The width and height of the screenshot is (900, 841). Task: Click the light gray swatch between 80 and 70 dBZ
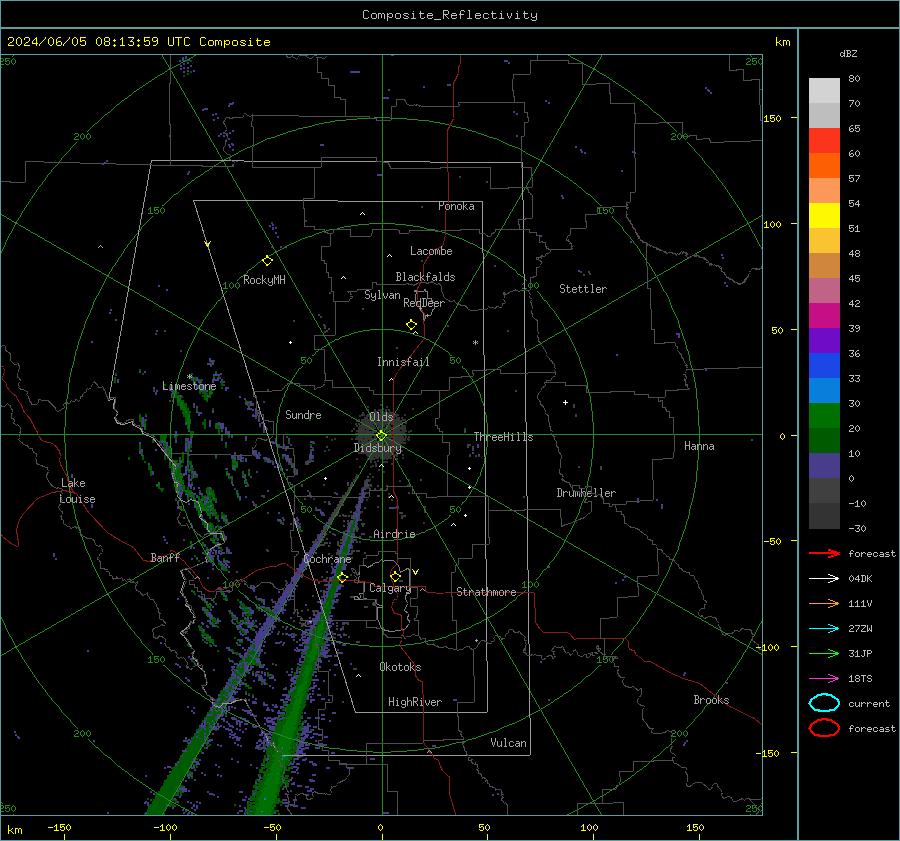[x=824, y=91]
